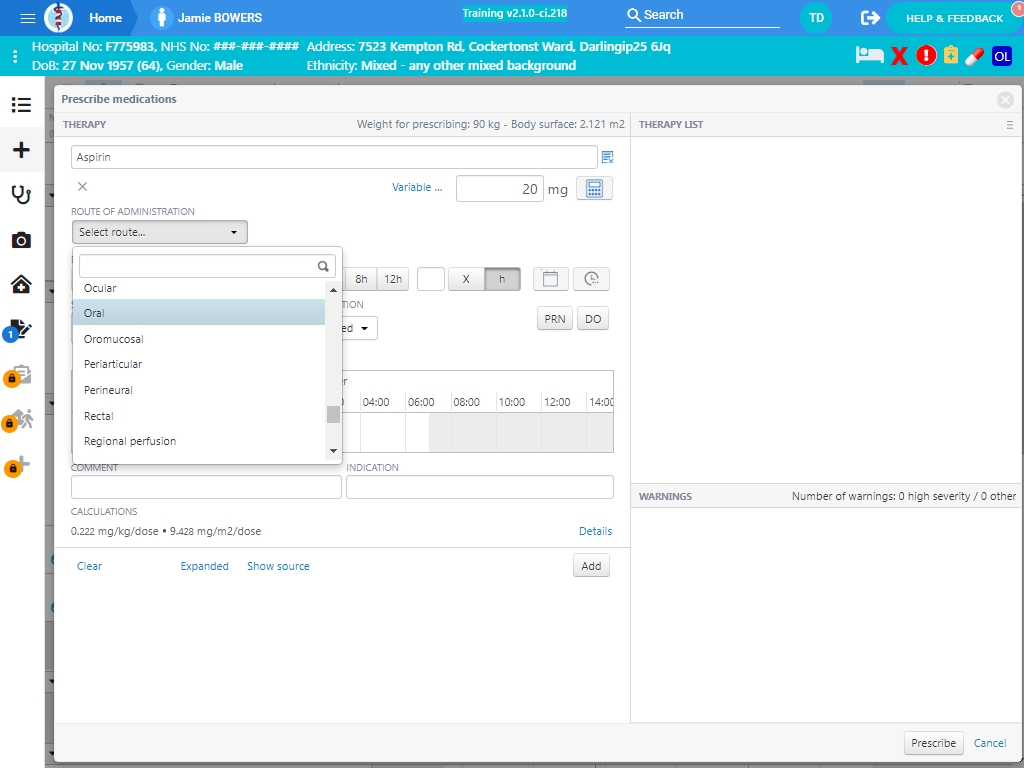Open the Select route dropdown
This screenshot has width=1024, height=768.
tap(159, 232)
